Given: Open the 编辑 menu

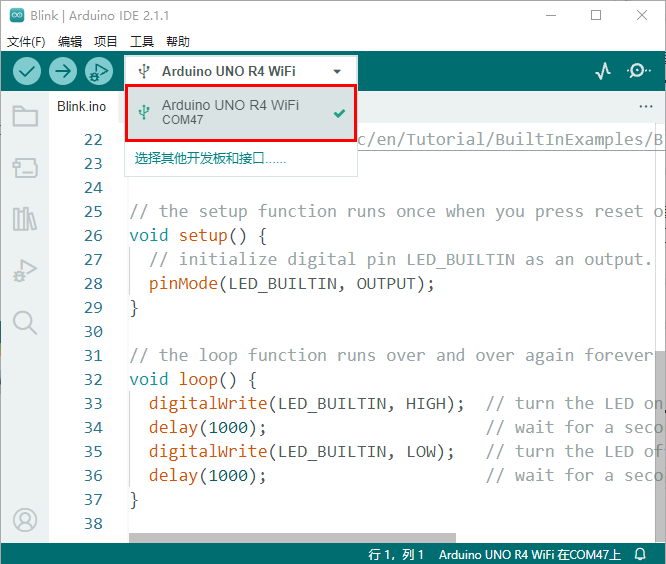Looking at the screenshot, I should pos(70,42).
